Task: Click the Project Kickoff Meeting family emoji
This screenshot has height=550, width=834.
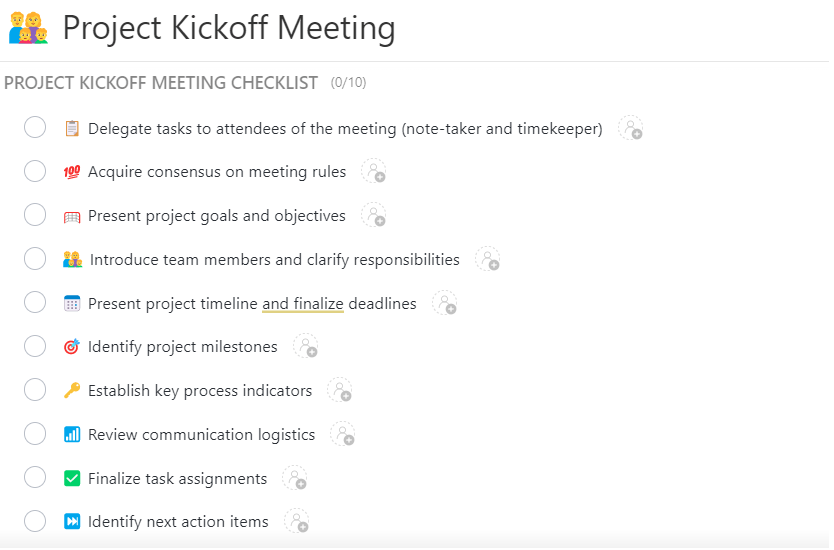Action: (x=28, y=28)
